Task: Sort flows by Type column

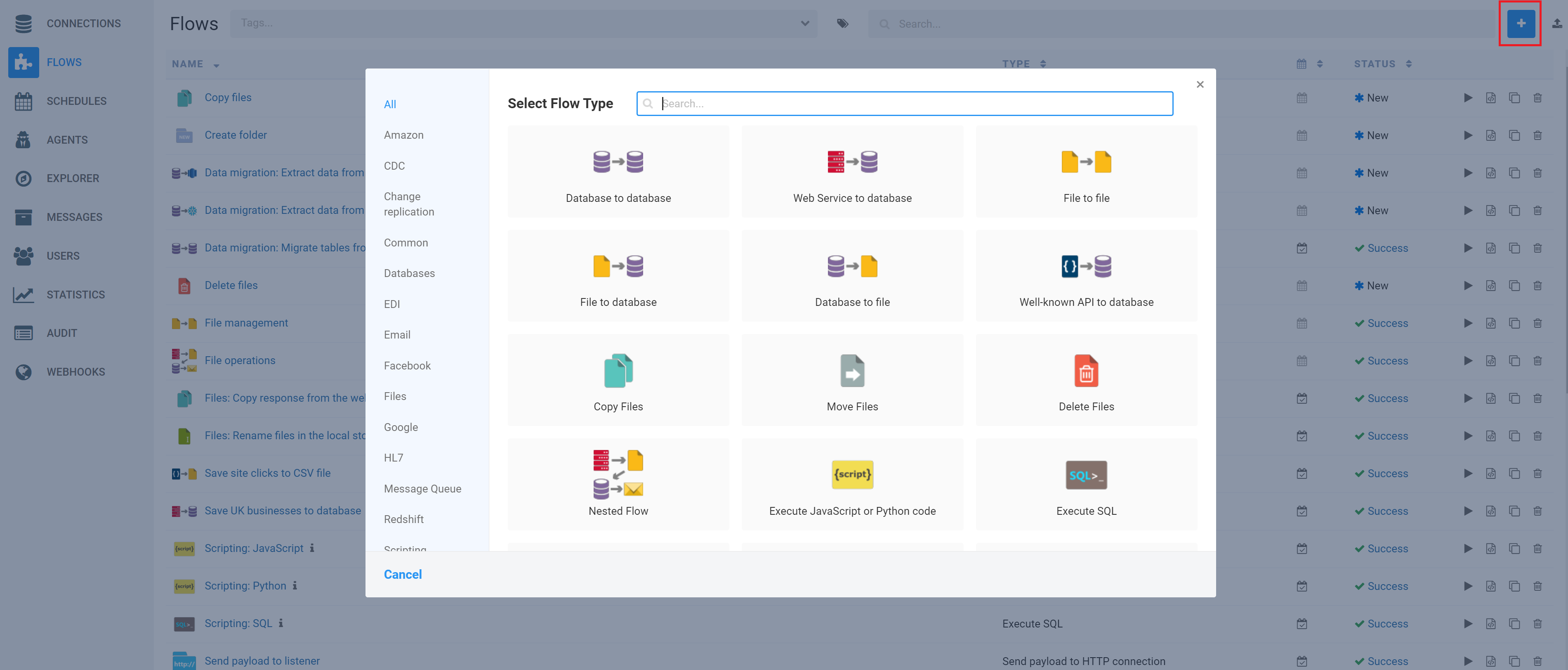Action: point(1023,64)
